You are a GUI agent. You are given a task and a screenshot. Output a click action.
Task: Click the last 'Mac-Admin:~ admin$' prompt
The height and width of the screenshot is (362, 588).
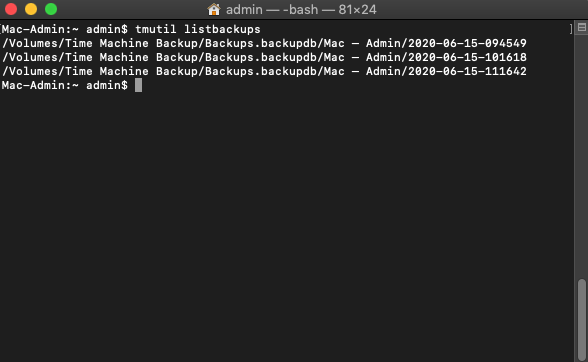[x=64, y=85]
